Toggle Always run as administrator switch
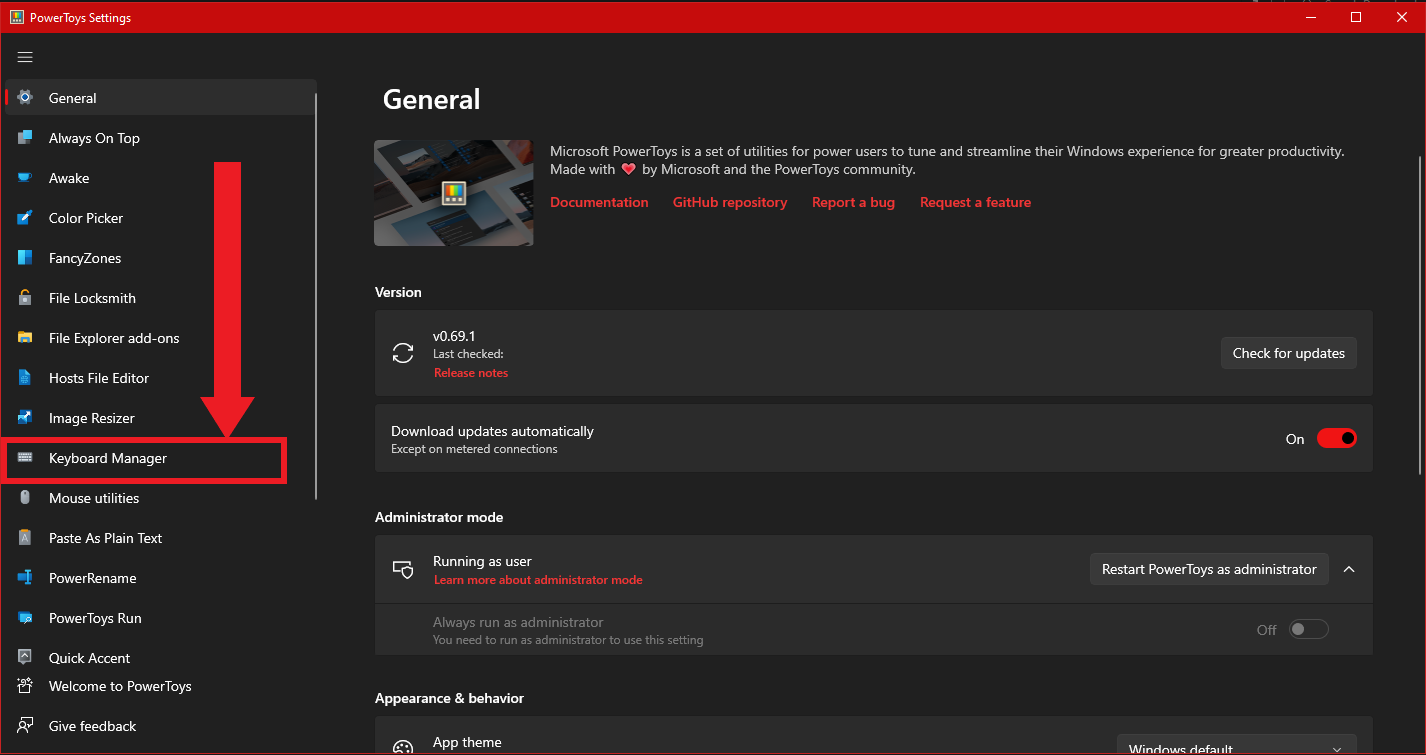1426x755 pixels. 1308,629
